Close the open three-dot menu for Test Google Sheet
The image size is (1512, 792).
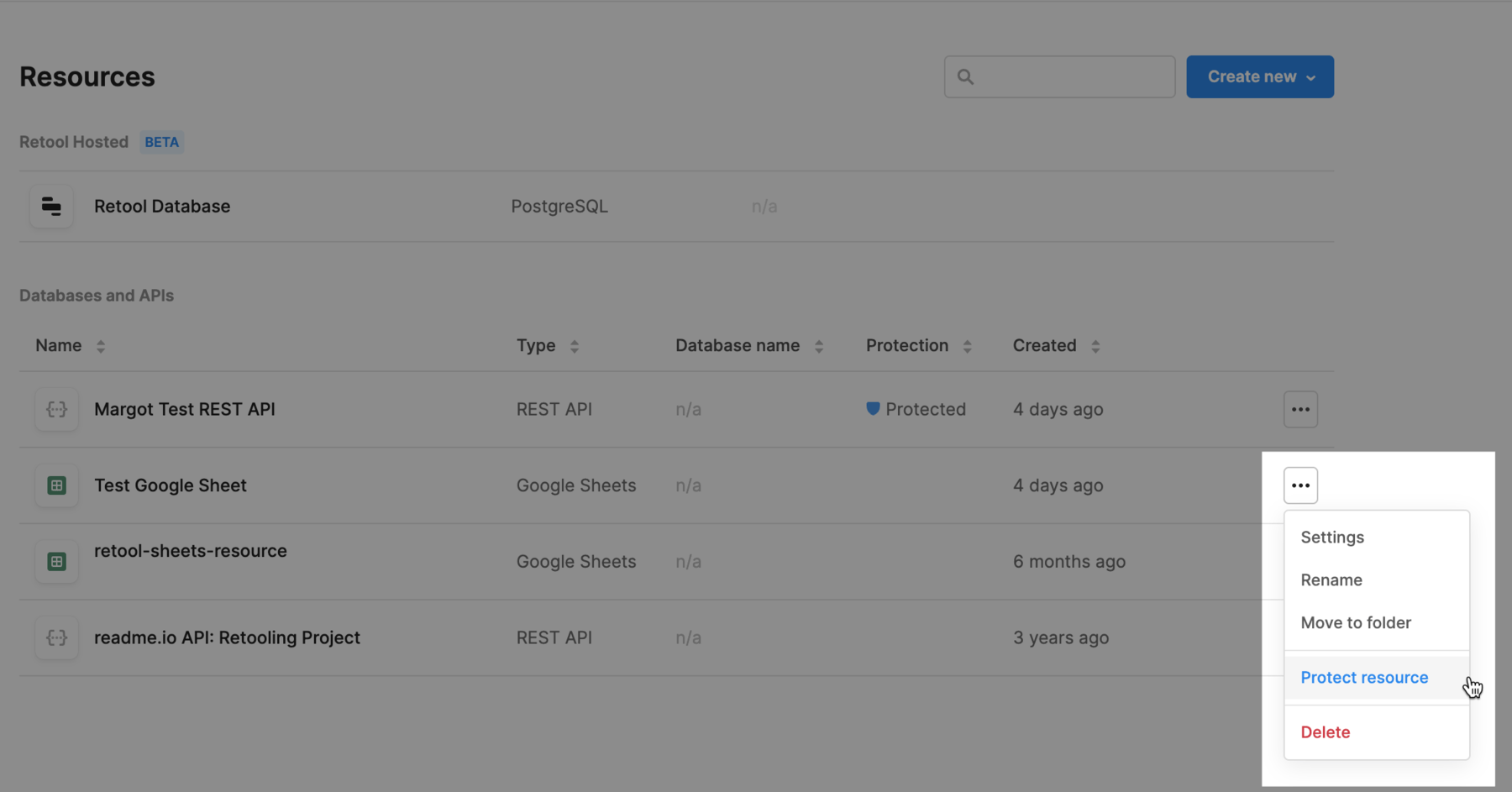pos(1300,485)
